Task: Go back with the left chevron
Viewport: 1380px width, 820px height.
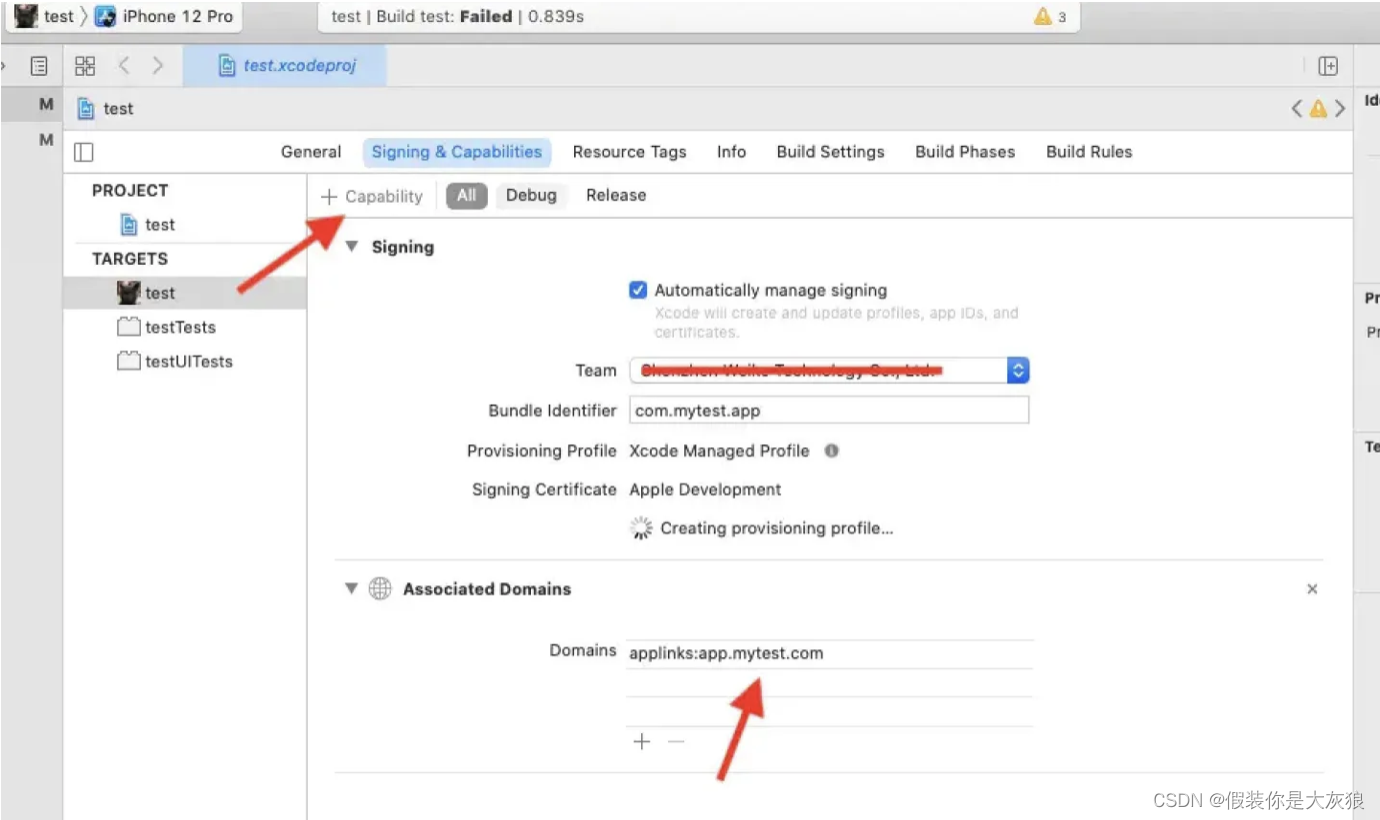Action: coord(124,66)
